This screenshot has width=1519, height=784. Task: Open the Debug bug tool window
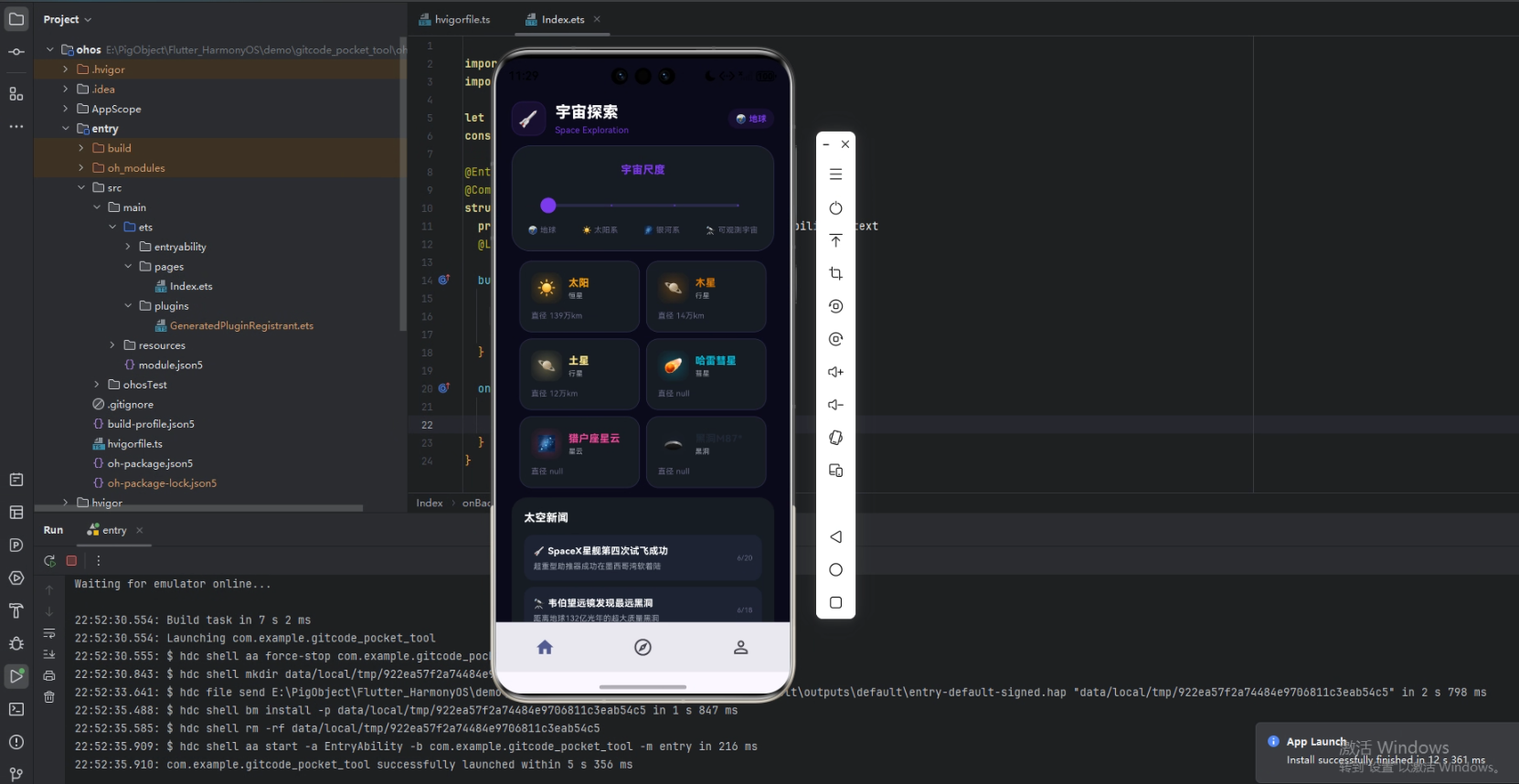coord(16,643)
